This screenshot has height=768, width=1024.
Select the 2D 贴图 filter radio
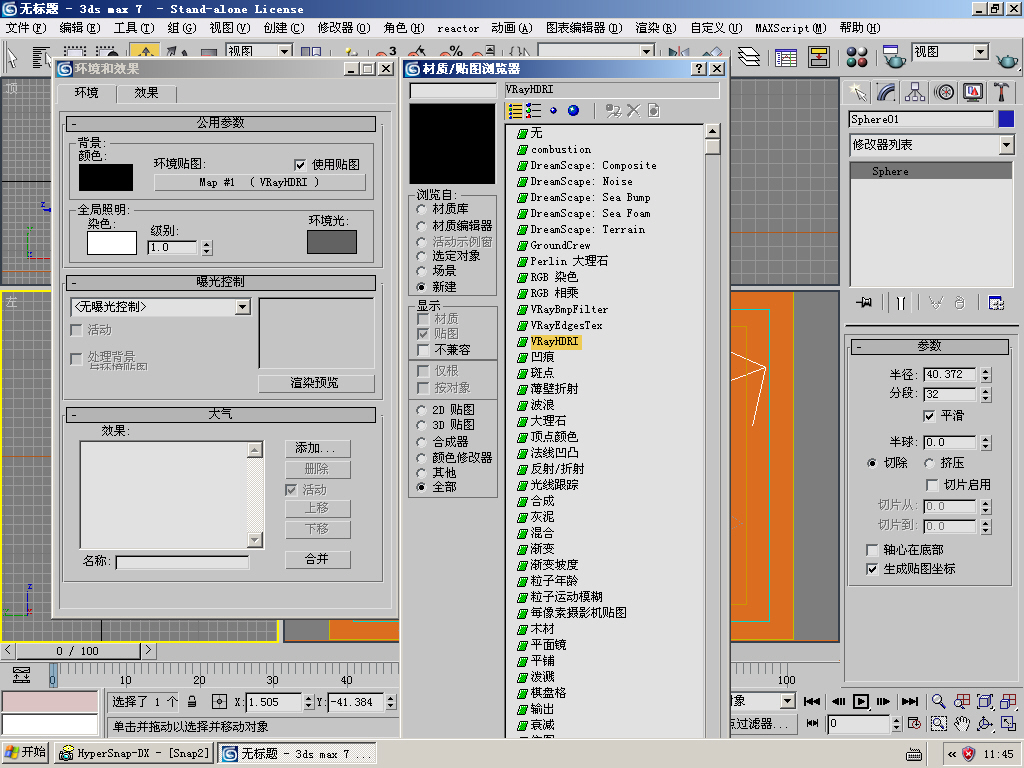coord(421,410)
